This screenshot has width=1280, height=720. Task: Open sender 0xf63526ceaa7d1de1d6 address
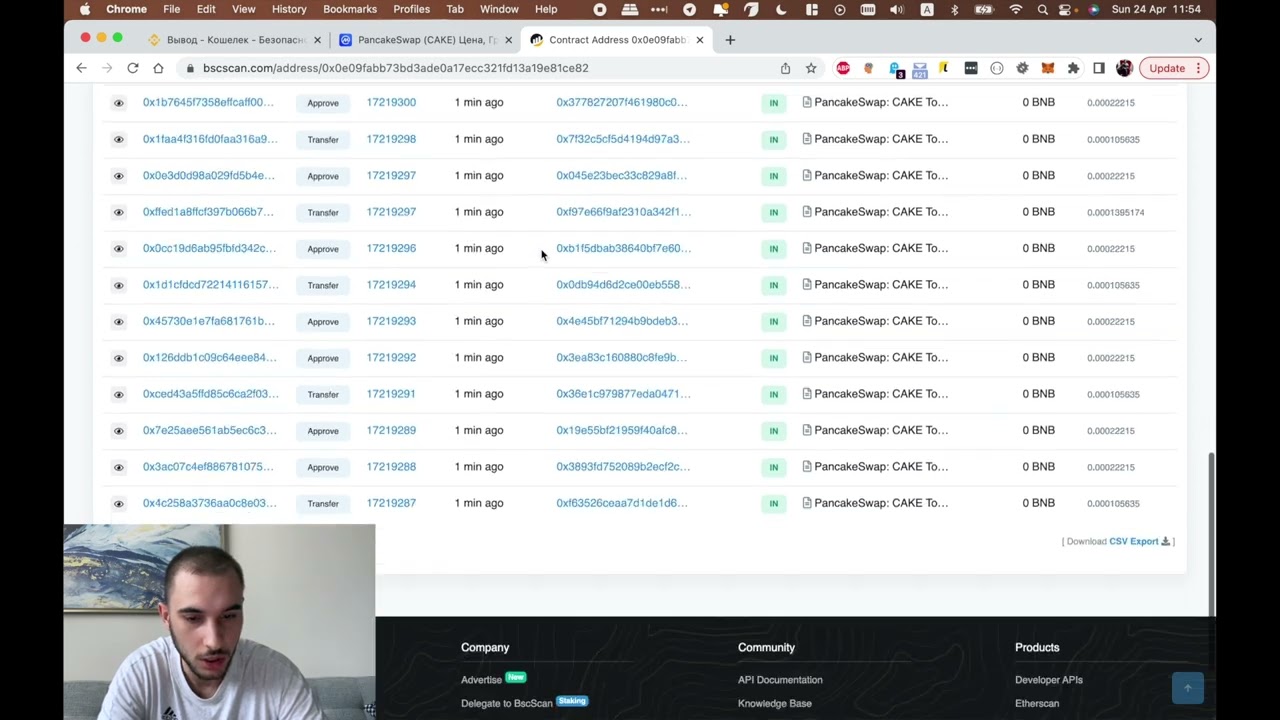click(x=622, y=503)
